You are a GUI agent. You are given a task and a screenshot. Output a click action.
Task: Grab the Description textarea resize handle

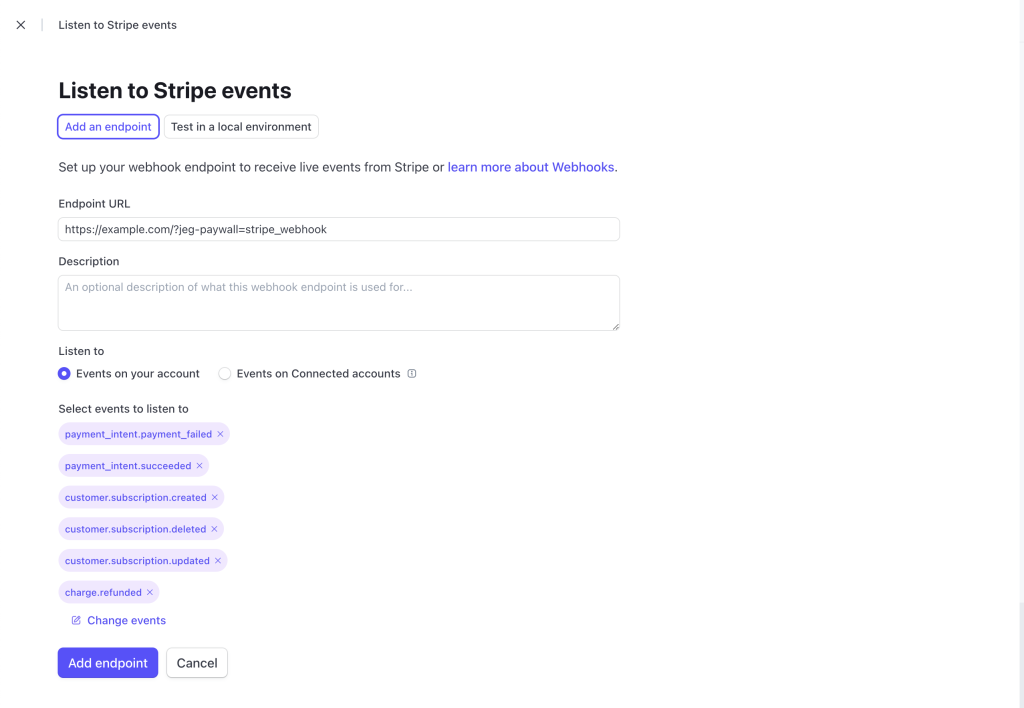pos(615,326)
